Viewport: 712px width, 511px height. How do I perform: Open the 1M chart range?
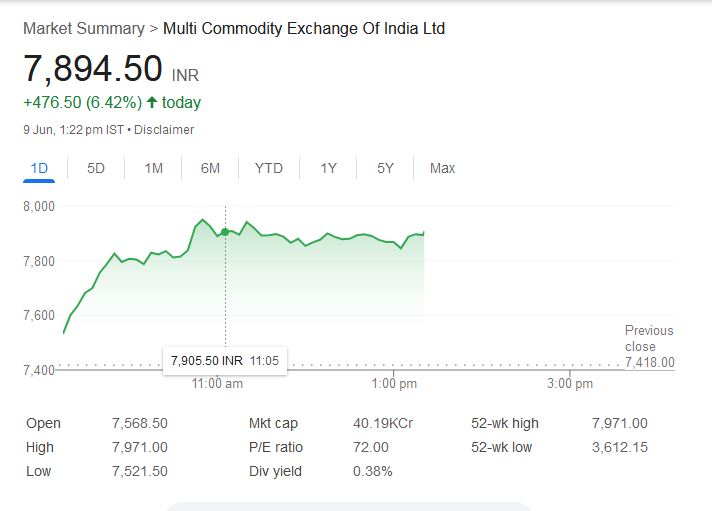click(153, 168)
